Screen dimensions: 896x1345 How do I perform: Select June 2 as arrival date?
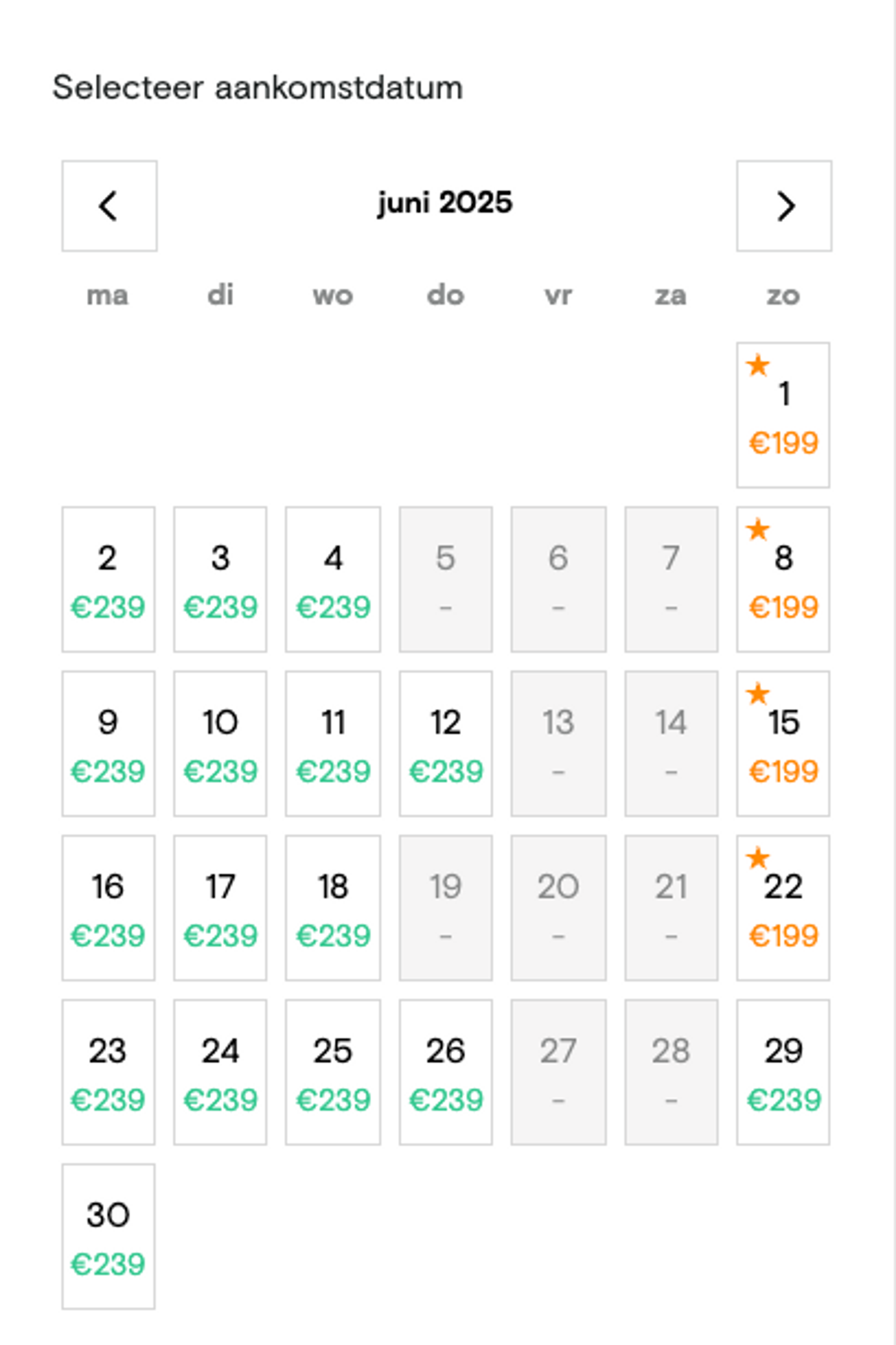108,579
